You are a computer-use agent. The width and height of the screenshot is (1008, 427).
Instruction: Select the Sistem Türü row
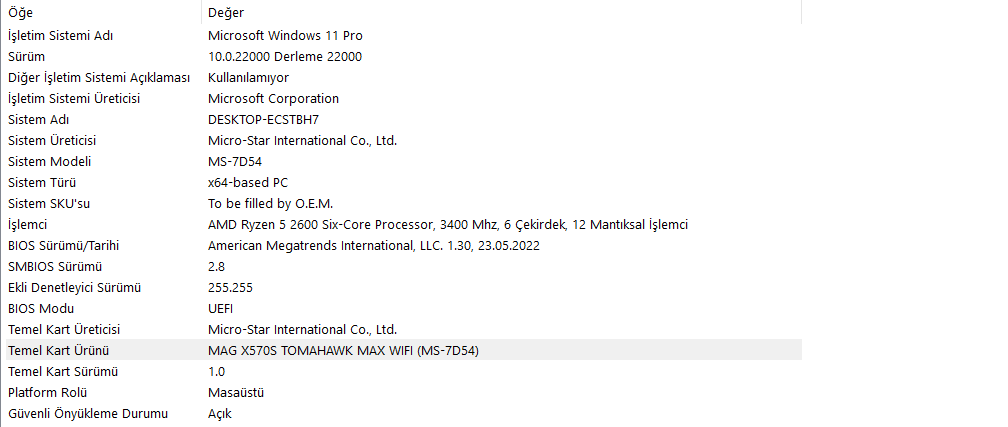click(x=404, y=183)
